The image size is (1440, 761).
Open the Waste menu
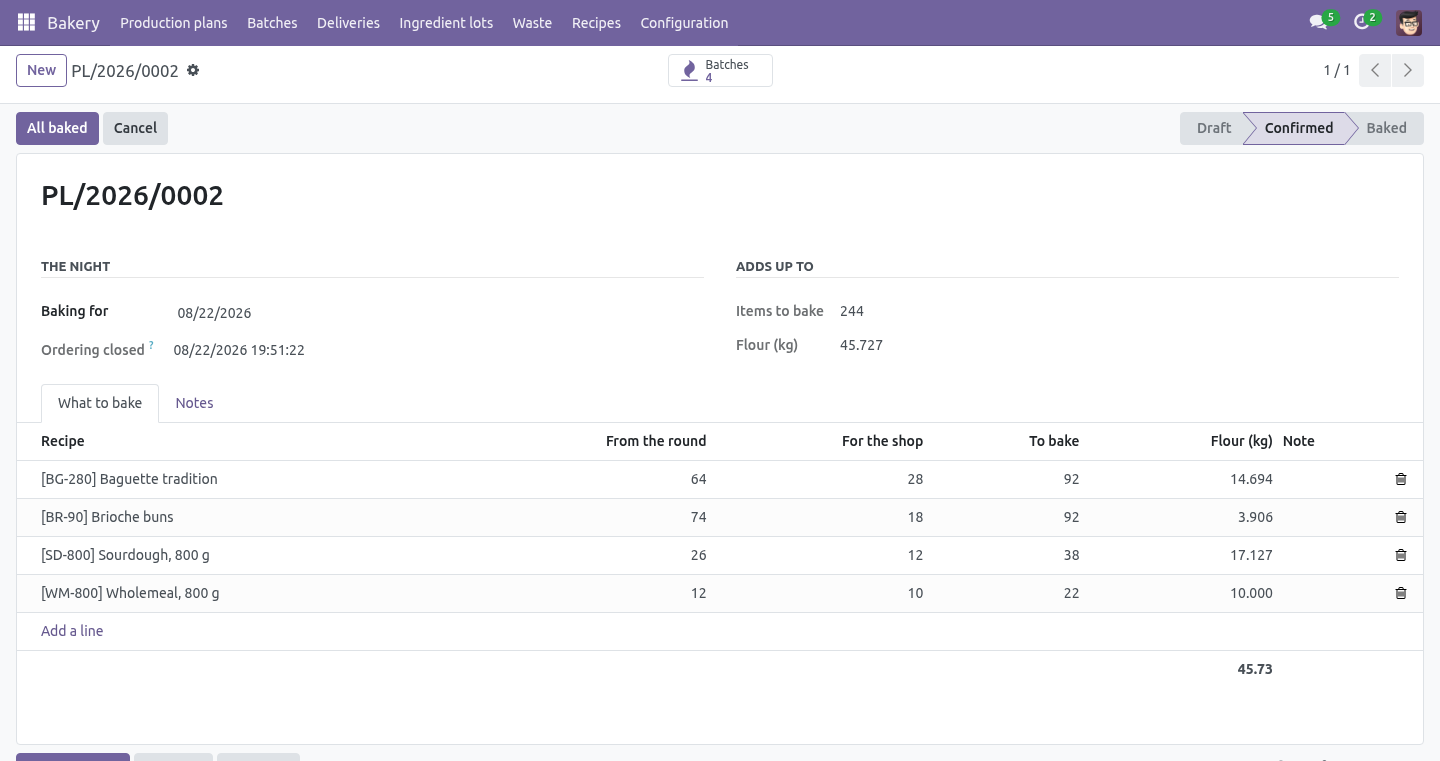[532, 22]
